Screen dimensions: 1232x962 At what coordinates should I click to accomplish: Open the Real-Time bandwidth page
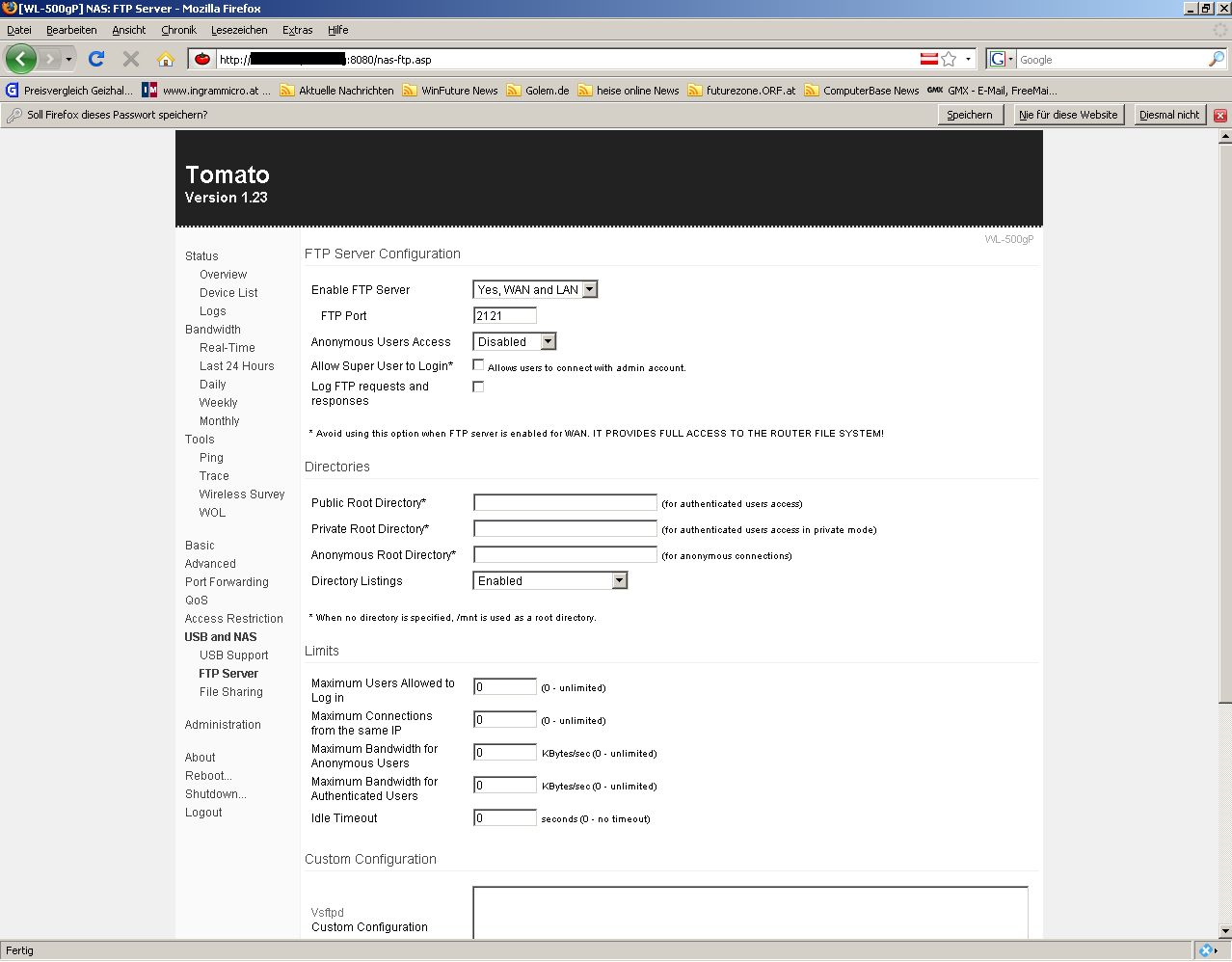(228, 347)
